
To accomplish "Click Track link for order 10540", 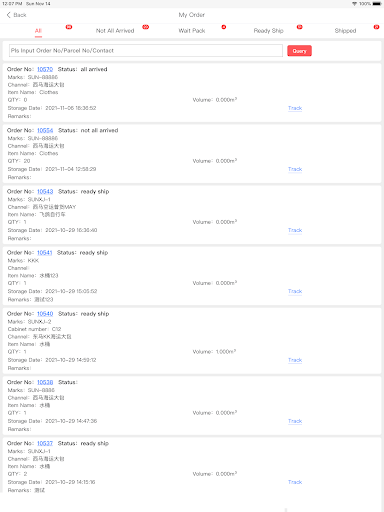I will click(x=295, y=360).
